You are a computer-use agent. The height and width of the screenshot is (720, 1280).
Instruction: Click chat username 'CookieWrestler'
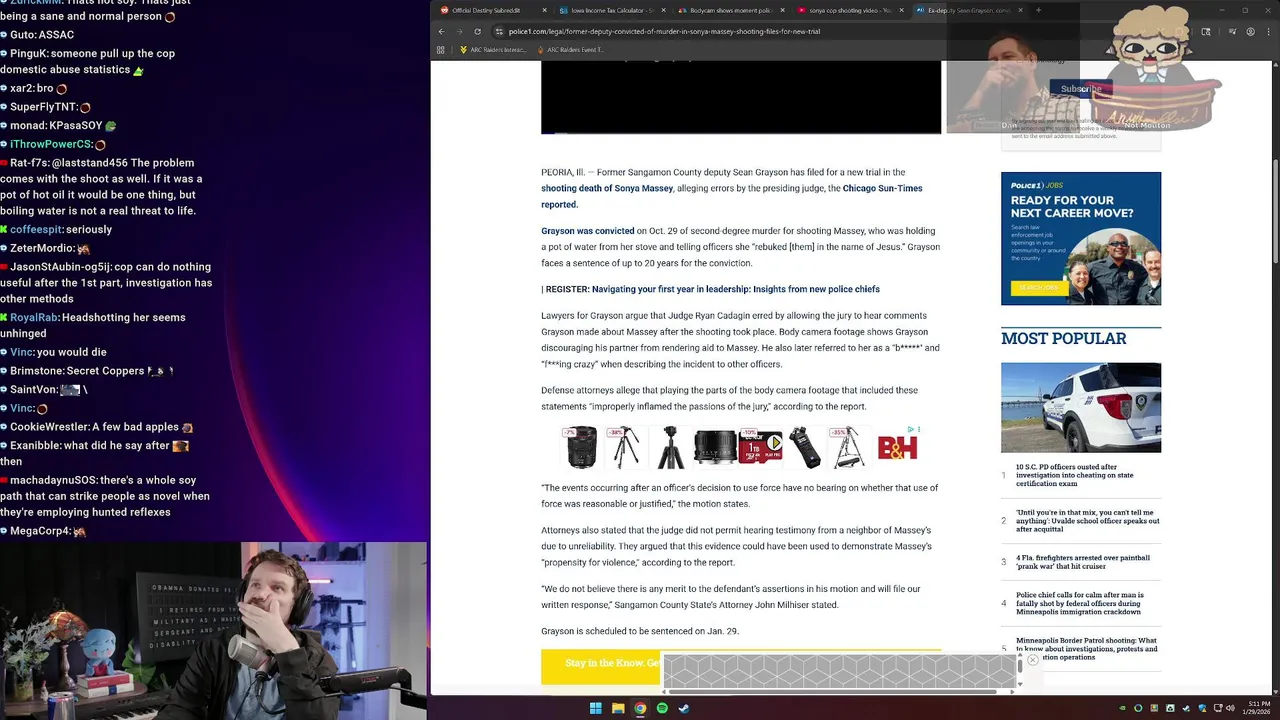pos(49,427)
